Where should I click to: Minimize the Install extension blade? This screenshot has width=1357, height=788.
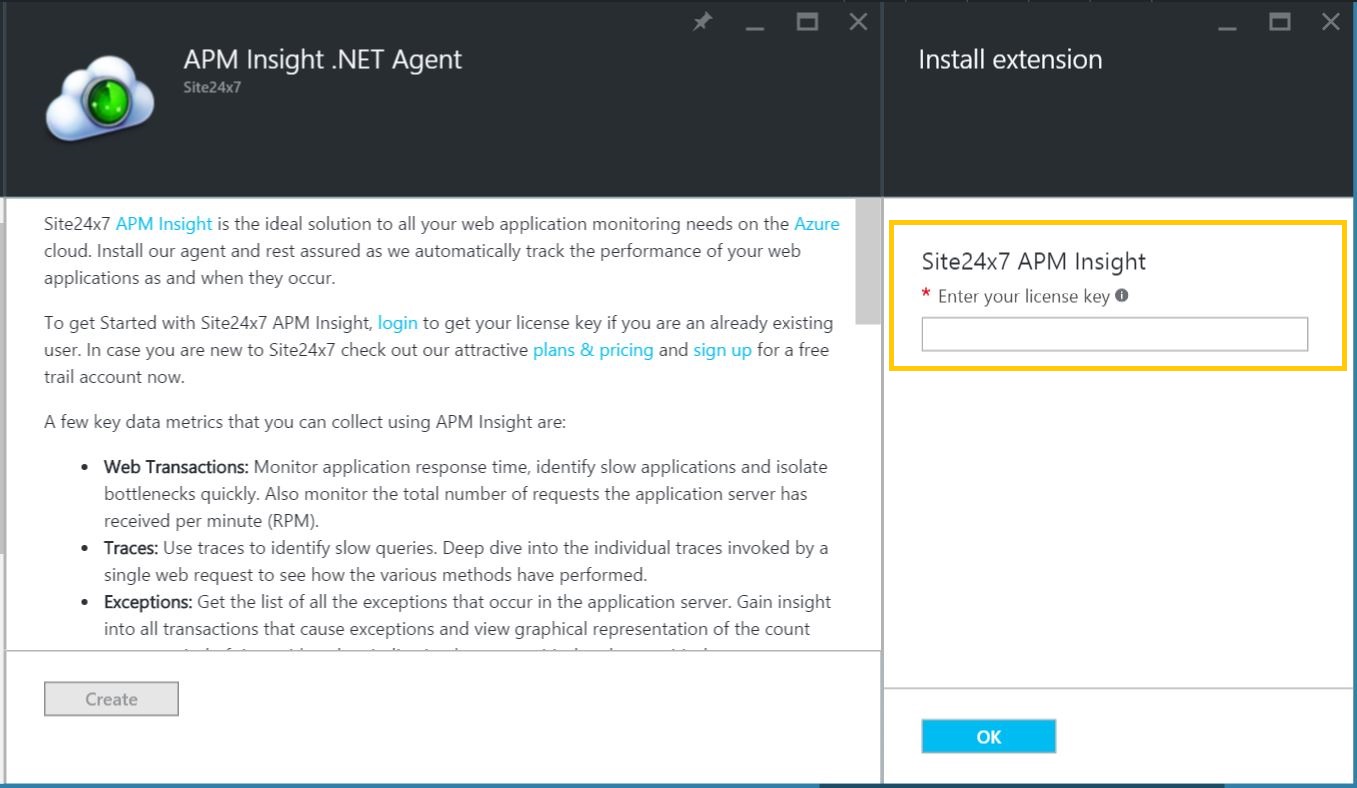point(1228,23)
